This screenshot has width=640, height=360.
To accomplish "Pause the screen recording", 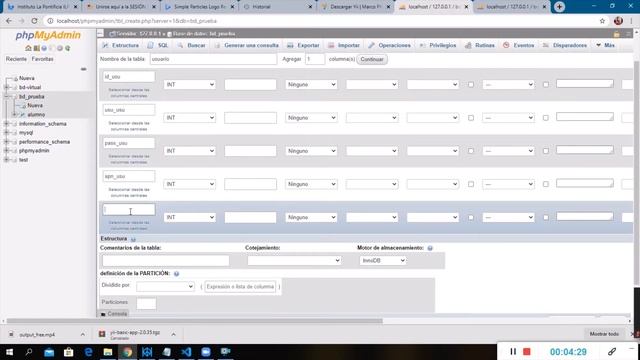I will [513, 351].
